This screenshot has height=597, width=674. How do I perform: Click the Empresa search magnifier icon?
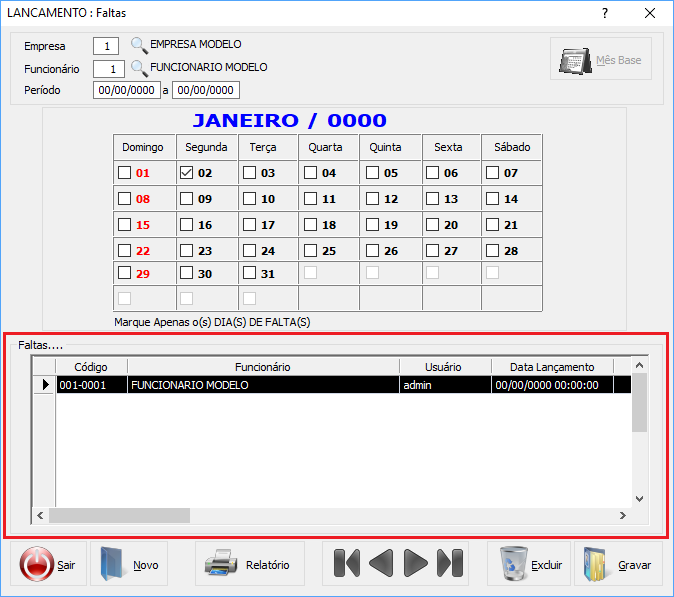pyautogui.click(x=139, y=45)
